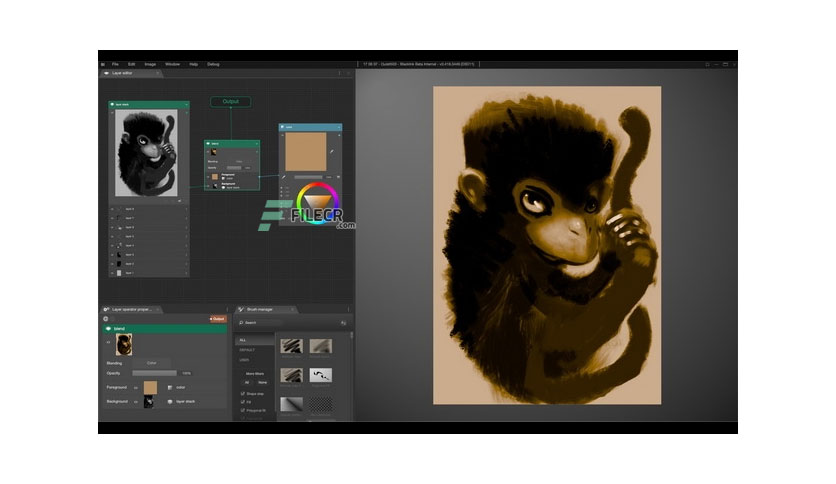Switch to Layer operator properties tab
The height and width of the screenshot is (484, 836).
point(131,309)
